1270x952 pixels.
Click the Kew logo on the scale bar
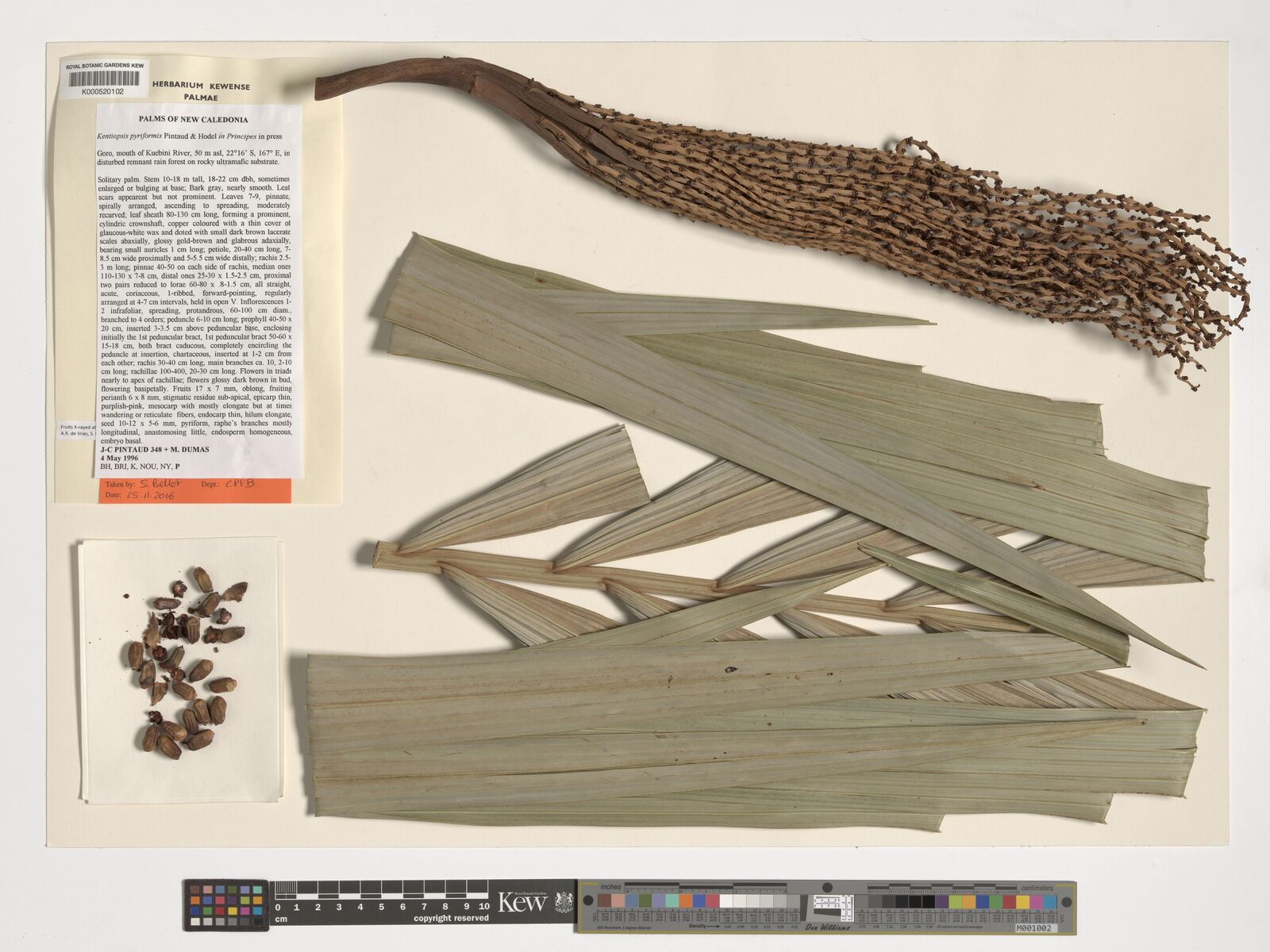tap(522, 903)
